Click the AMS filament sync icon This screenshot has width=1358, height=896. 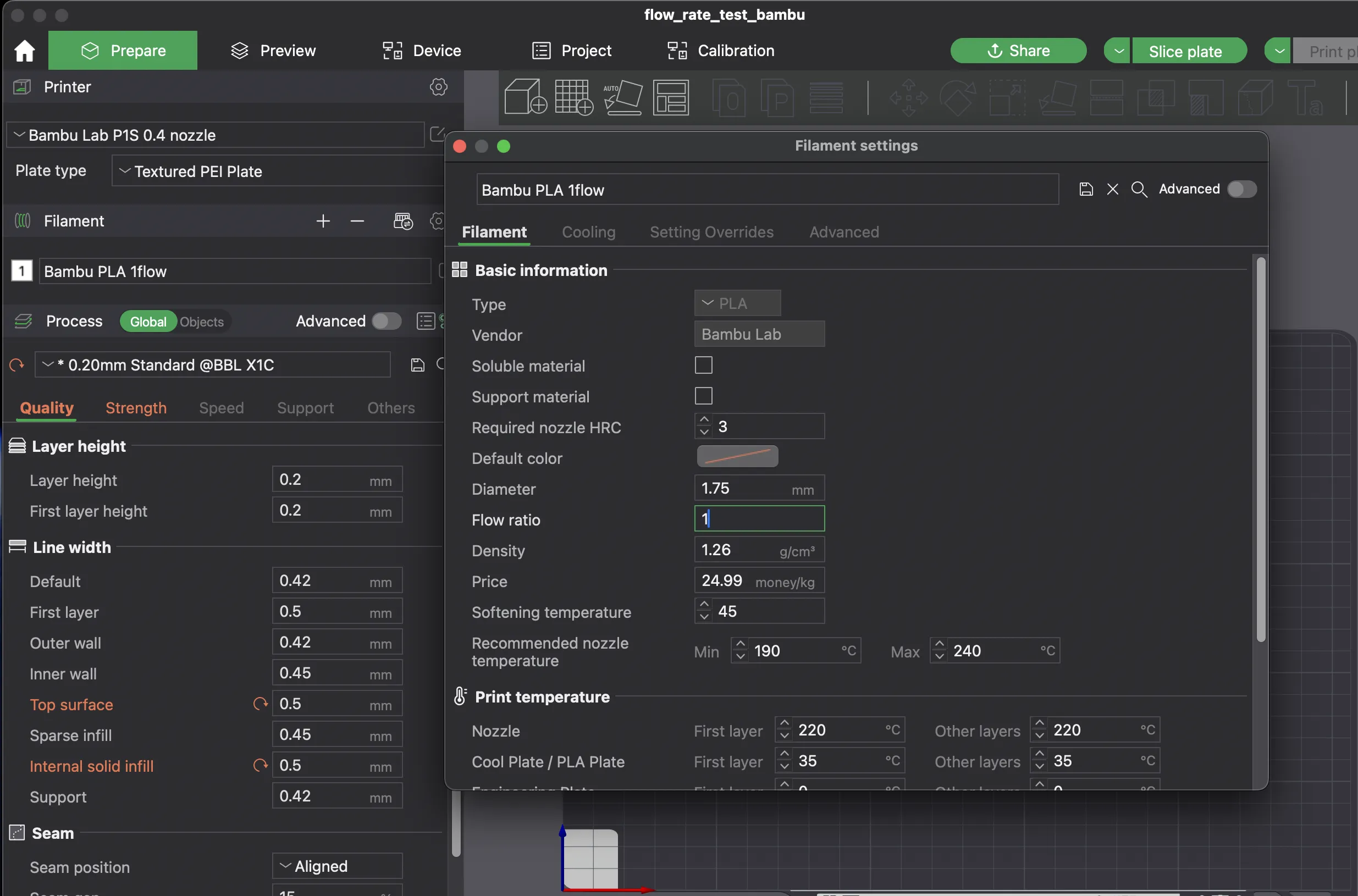pos(403,221)
